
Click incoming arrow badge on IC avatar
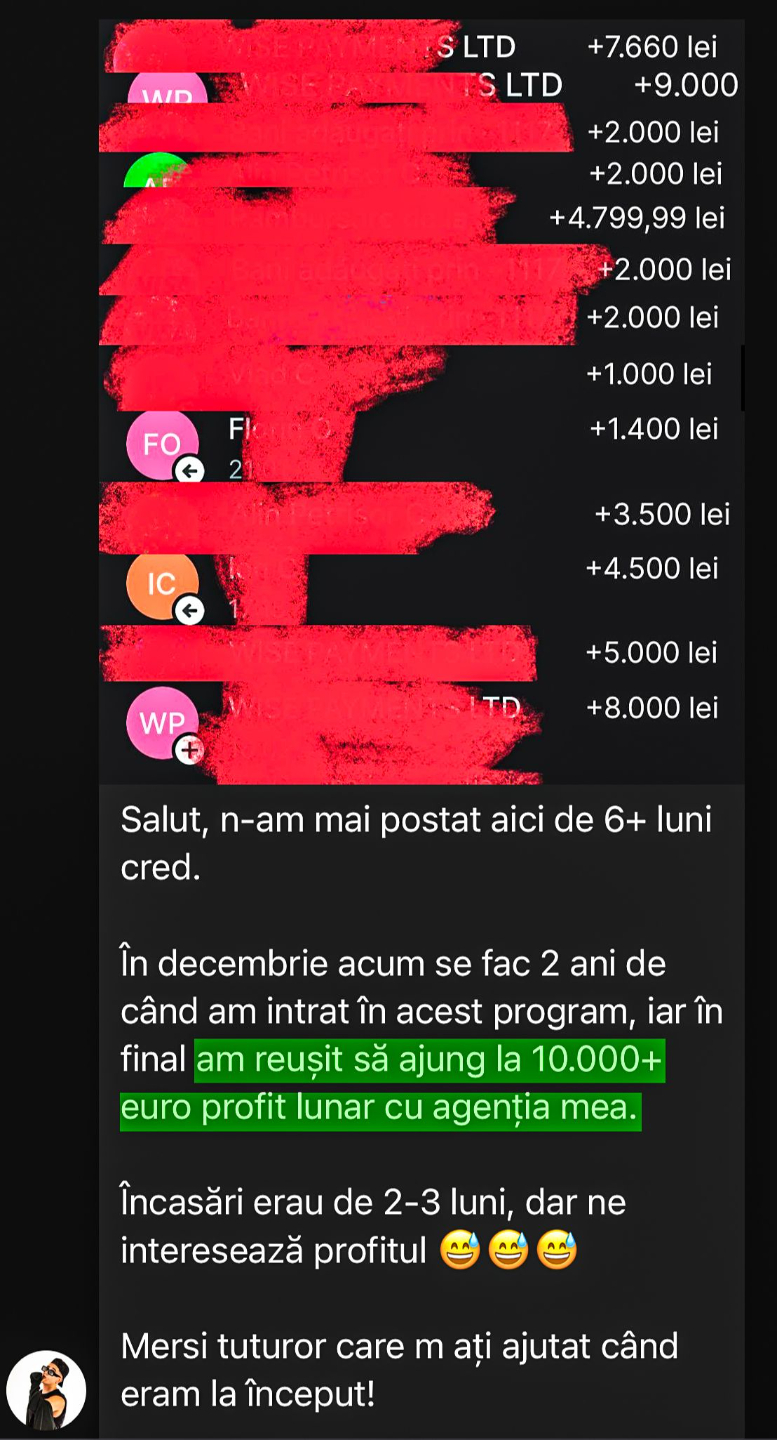(189, 609)
